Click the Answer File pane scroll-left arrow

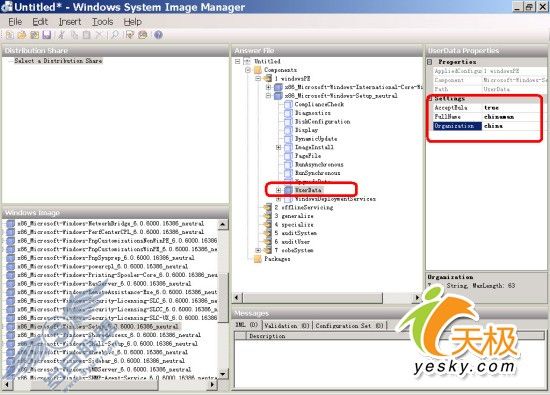tap(237, 298)
